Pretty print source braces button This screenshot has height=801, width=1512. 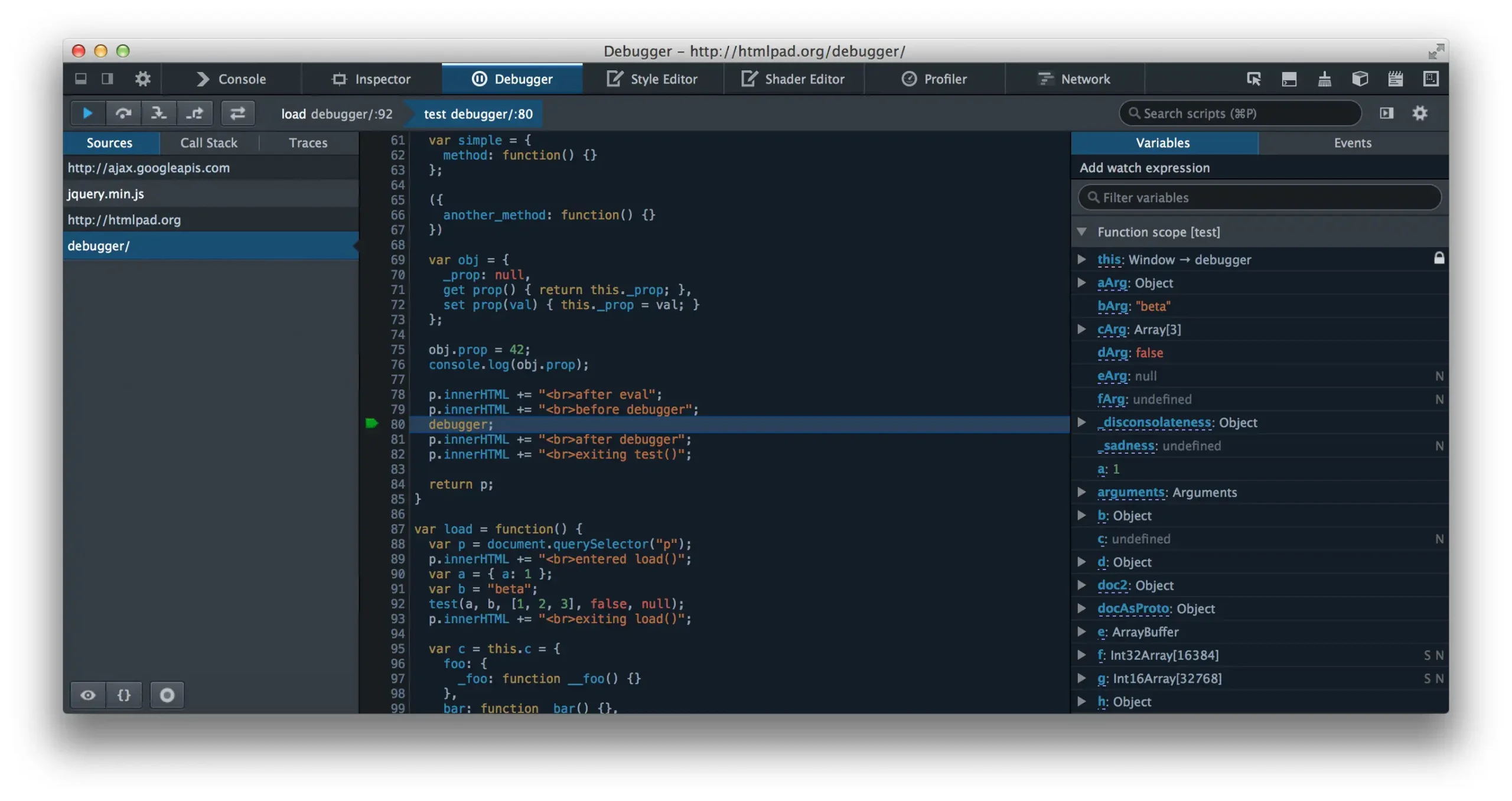point(123,695)
